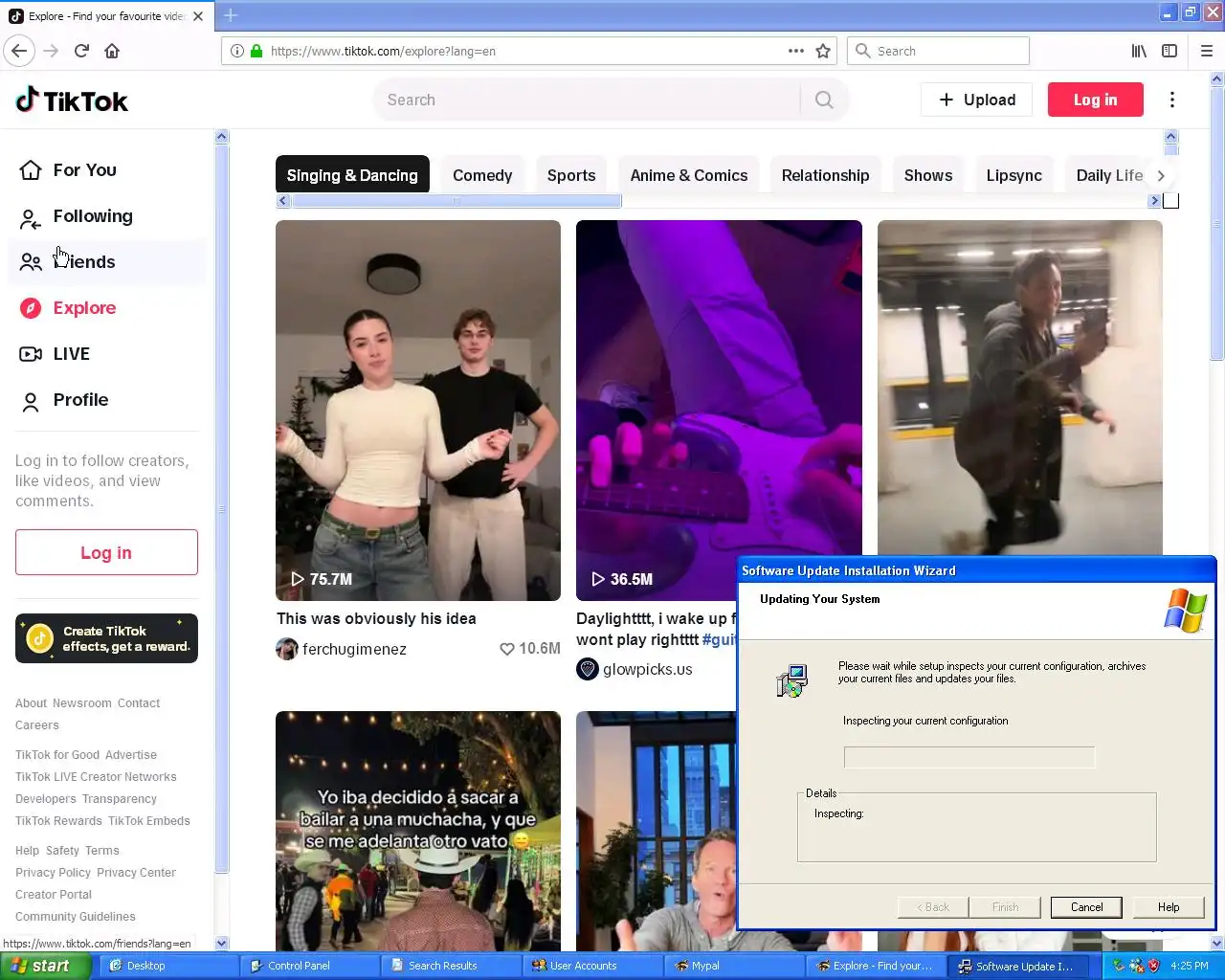Click the sidebar outlined Log in button

(x=106, y=552)
